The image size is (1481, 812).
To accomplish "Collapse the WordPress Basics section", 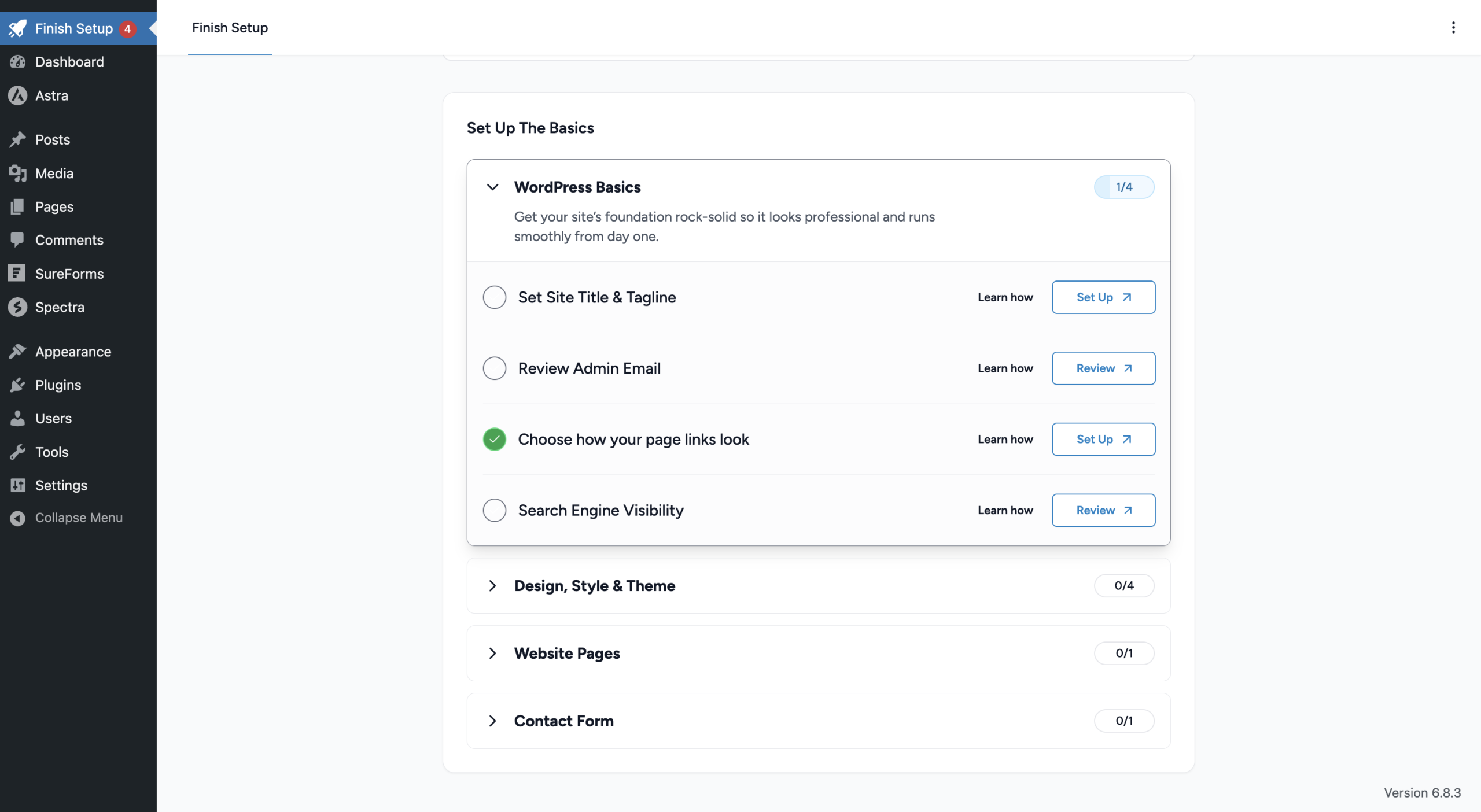I will click(492, 187).
